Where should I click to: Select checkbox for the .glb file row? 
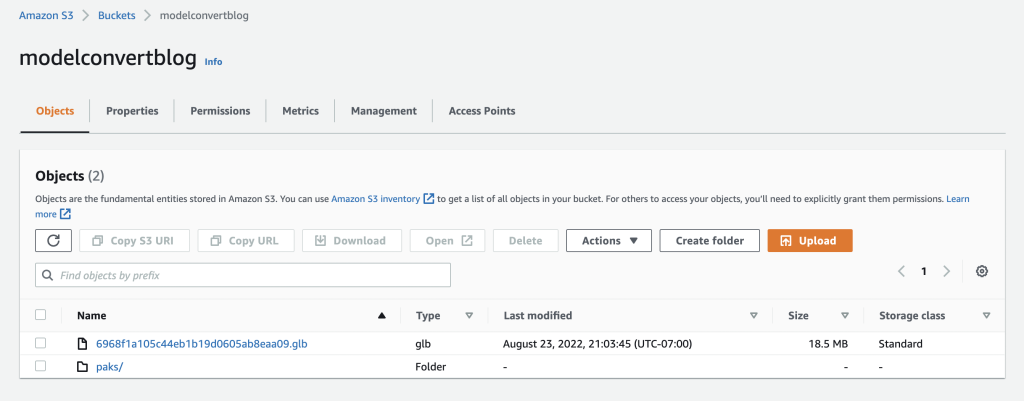click(x=40, y=343)
